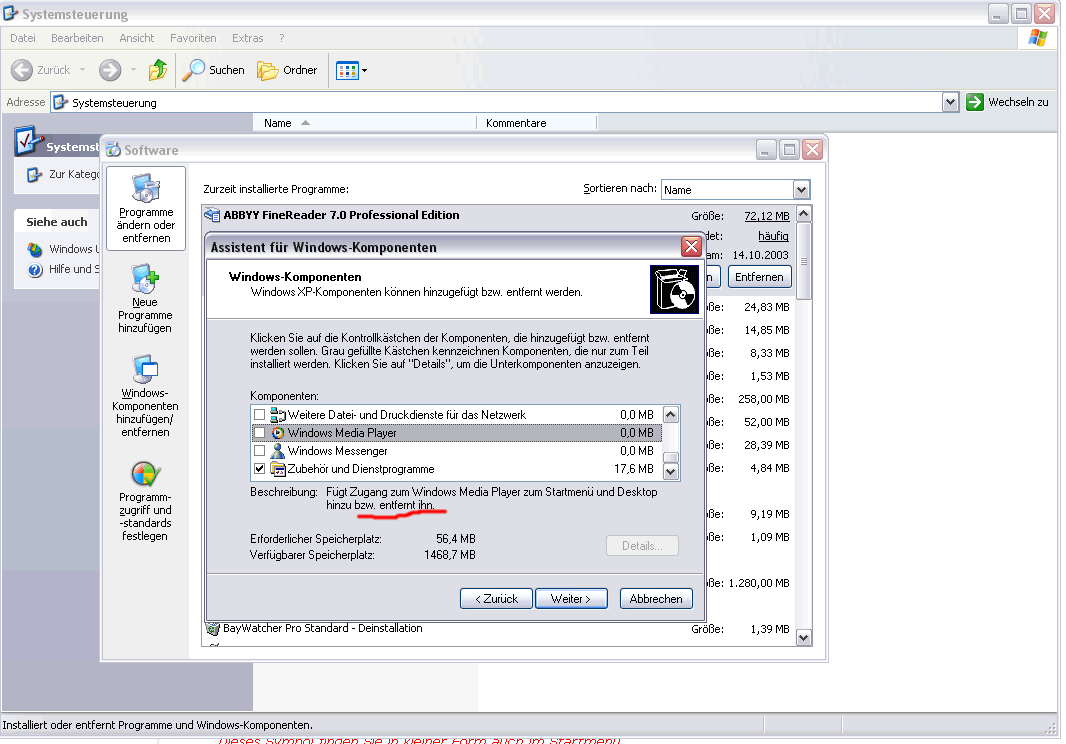Click < Zurück in the wizard
This screenshot has height=744, width=1066.
496,598
